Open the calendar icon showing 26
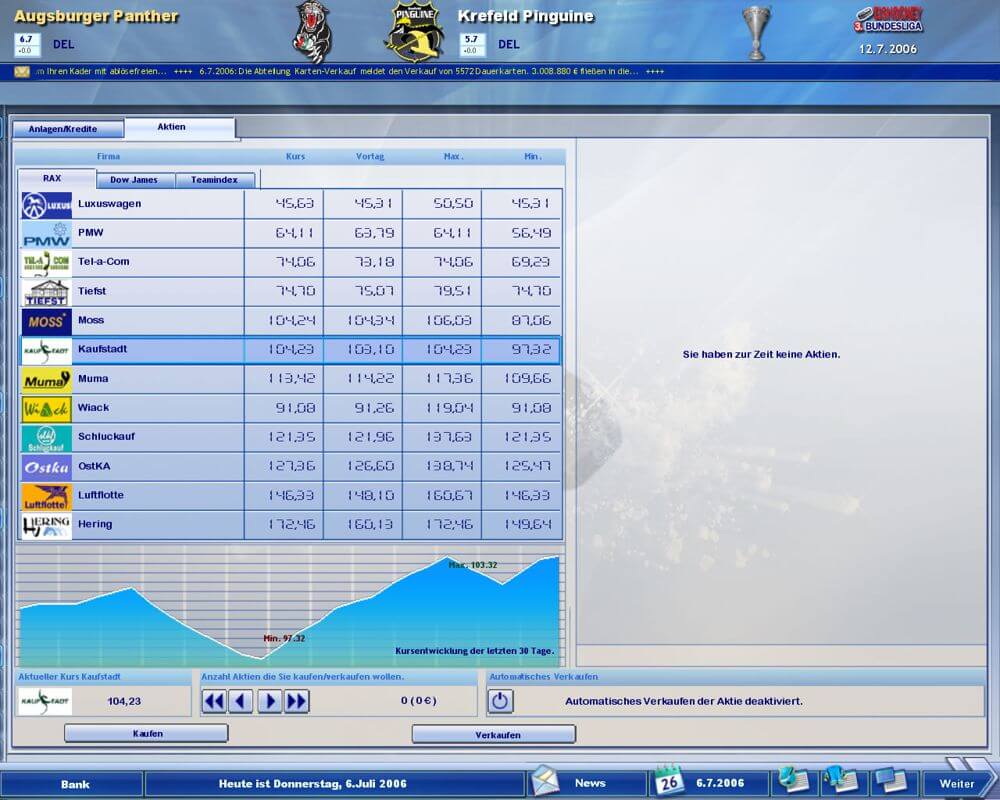 click(668, 781)
